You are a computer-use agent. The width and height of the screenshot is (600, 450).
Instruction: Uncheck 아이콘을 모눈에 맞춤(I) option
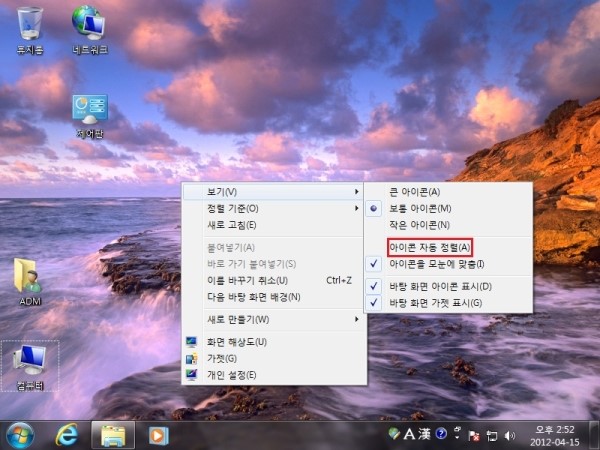[x=436, y=264]
